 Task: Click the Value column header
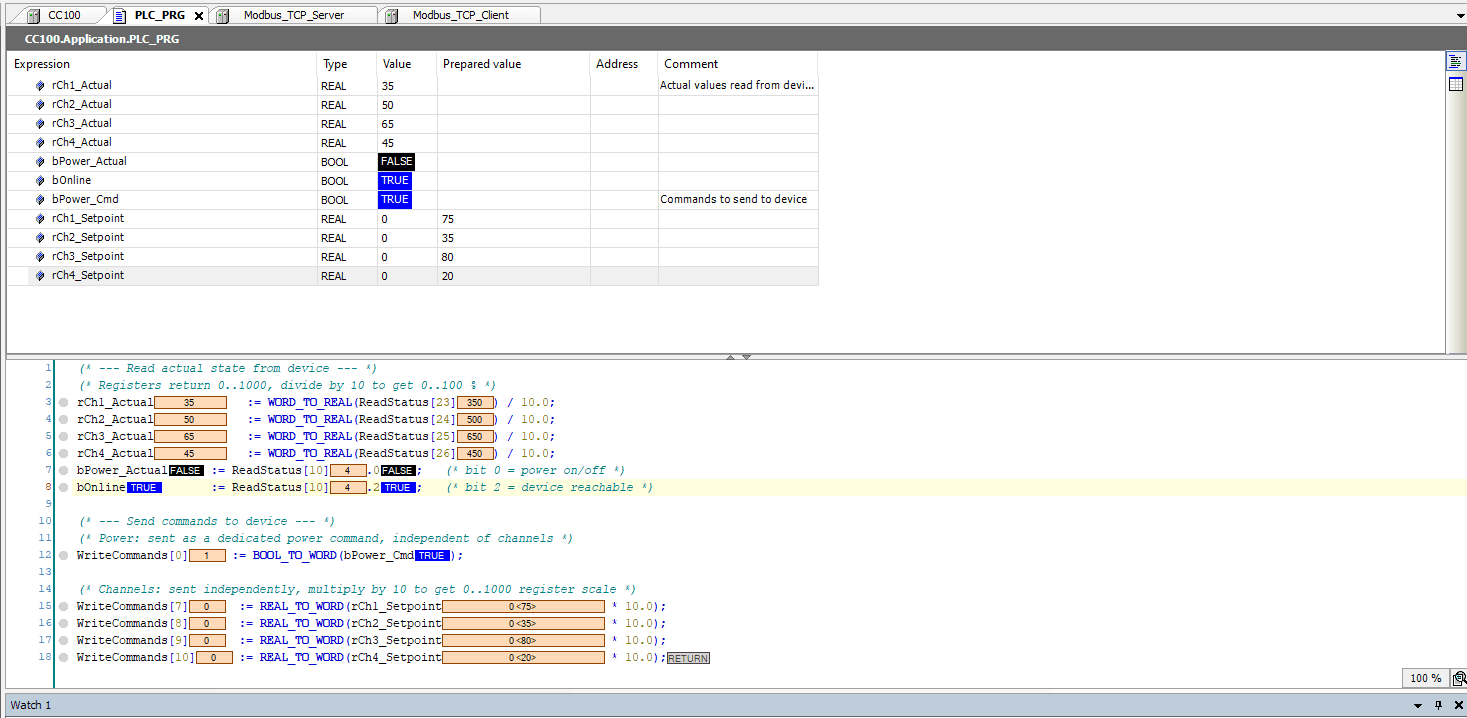coord(407,64)
